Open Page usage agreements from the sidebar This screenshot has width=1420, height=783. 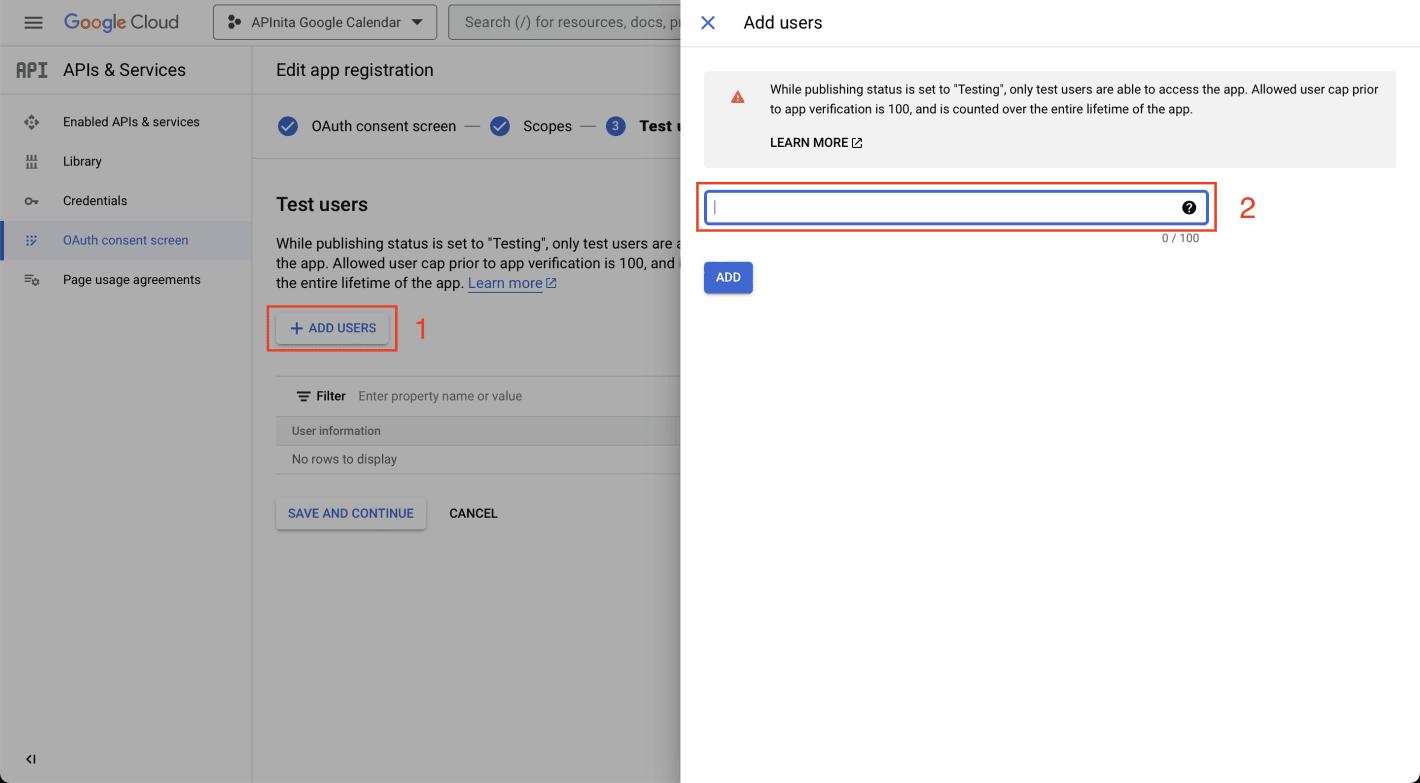(x=133, y=279)
